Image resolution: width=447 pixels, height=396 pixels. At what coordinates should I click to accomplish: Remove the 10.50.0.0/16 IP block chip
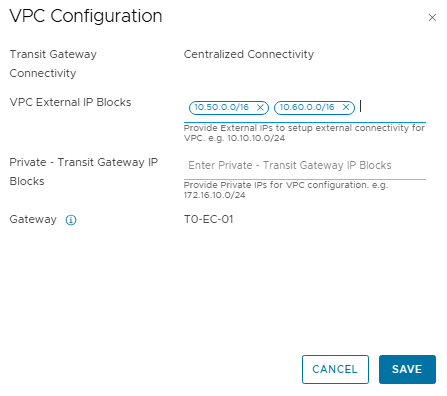(x=260, y=108)
